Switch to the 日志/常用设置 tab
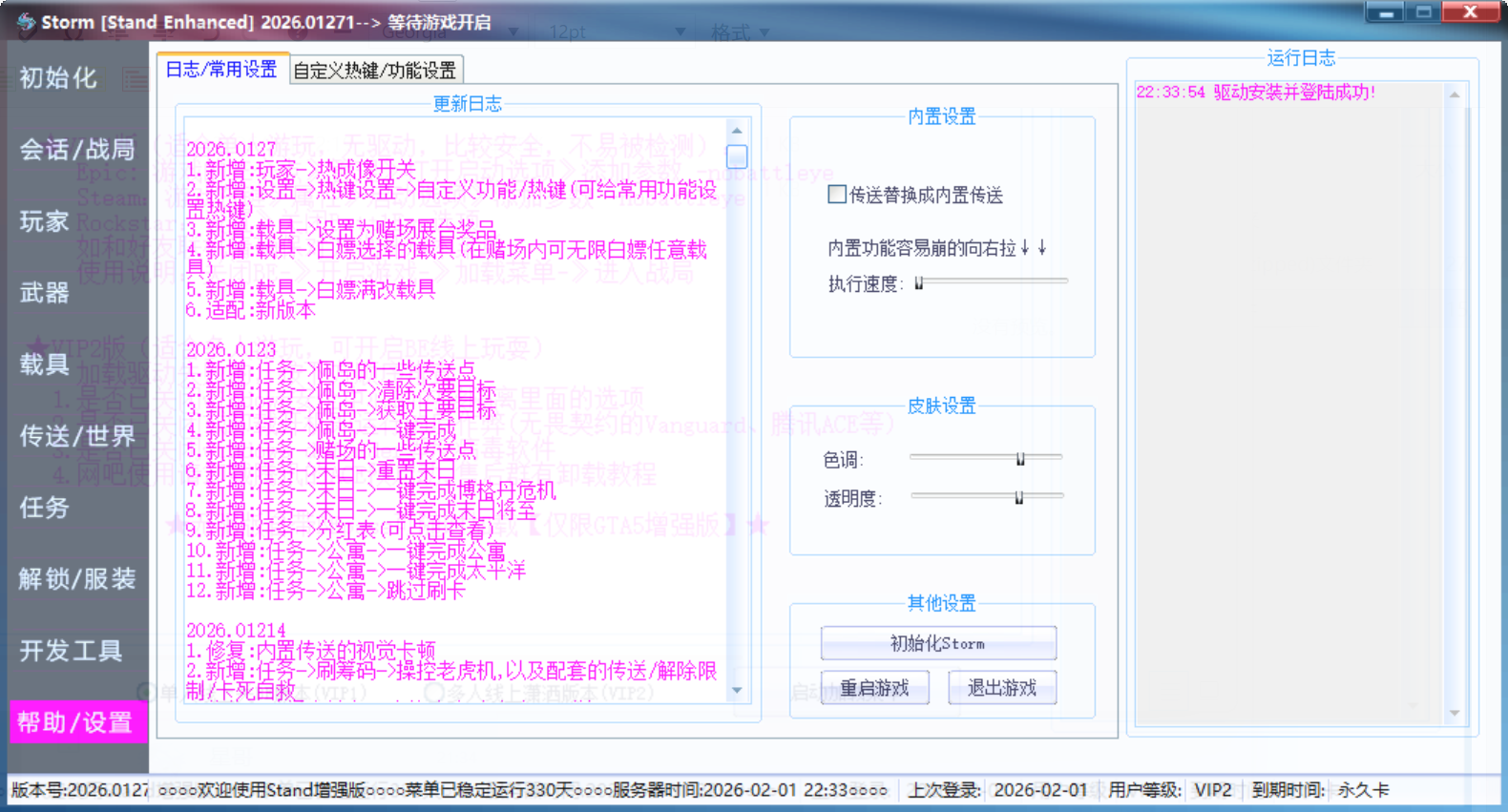This screenshot has width=1508, height=812. [x=221, y=70]
